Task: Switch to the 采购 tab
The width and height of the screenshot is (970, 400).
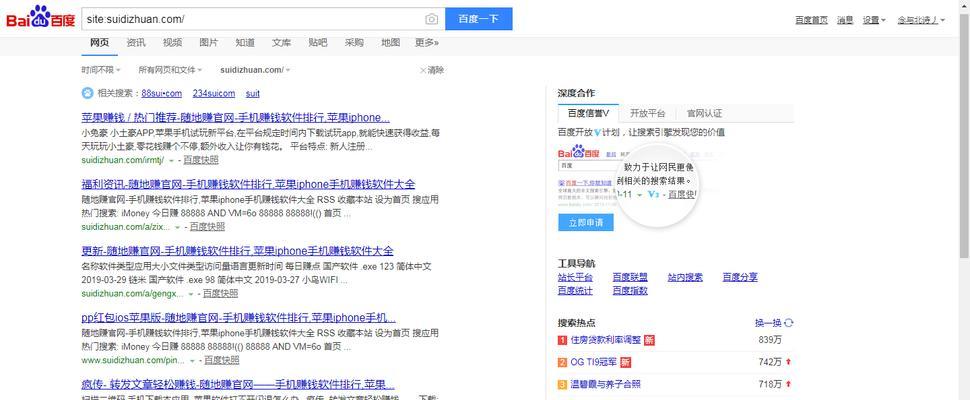Action: pos(354,43)
